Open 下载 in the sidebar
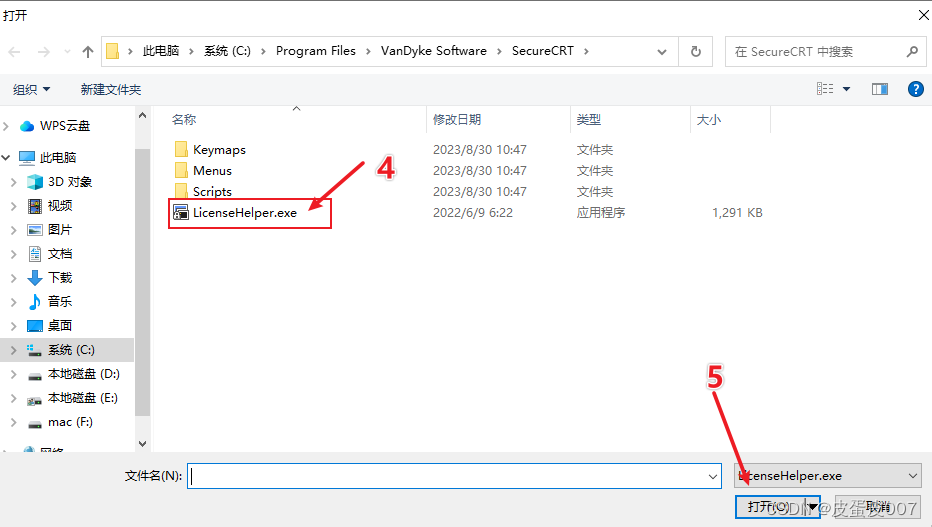The width and height of the screenshot is (932, 527). (59, 277)
